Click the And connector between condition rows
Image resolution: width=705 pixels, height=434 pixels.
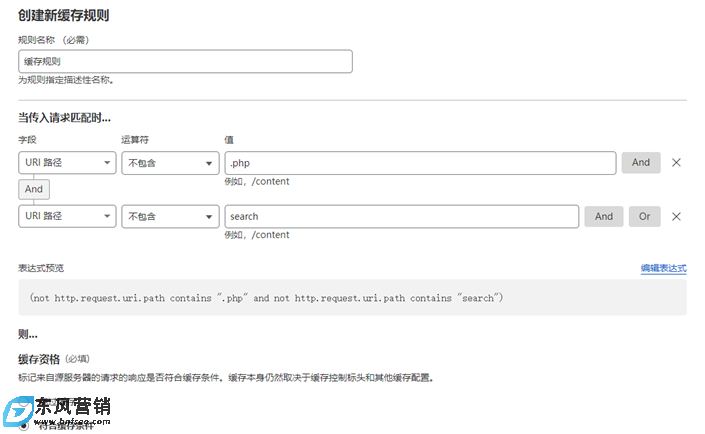[x=34, y=189]
